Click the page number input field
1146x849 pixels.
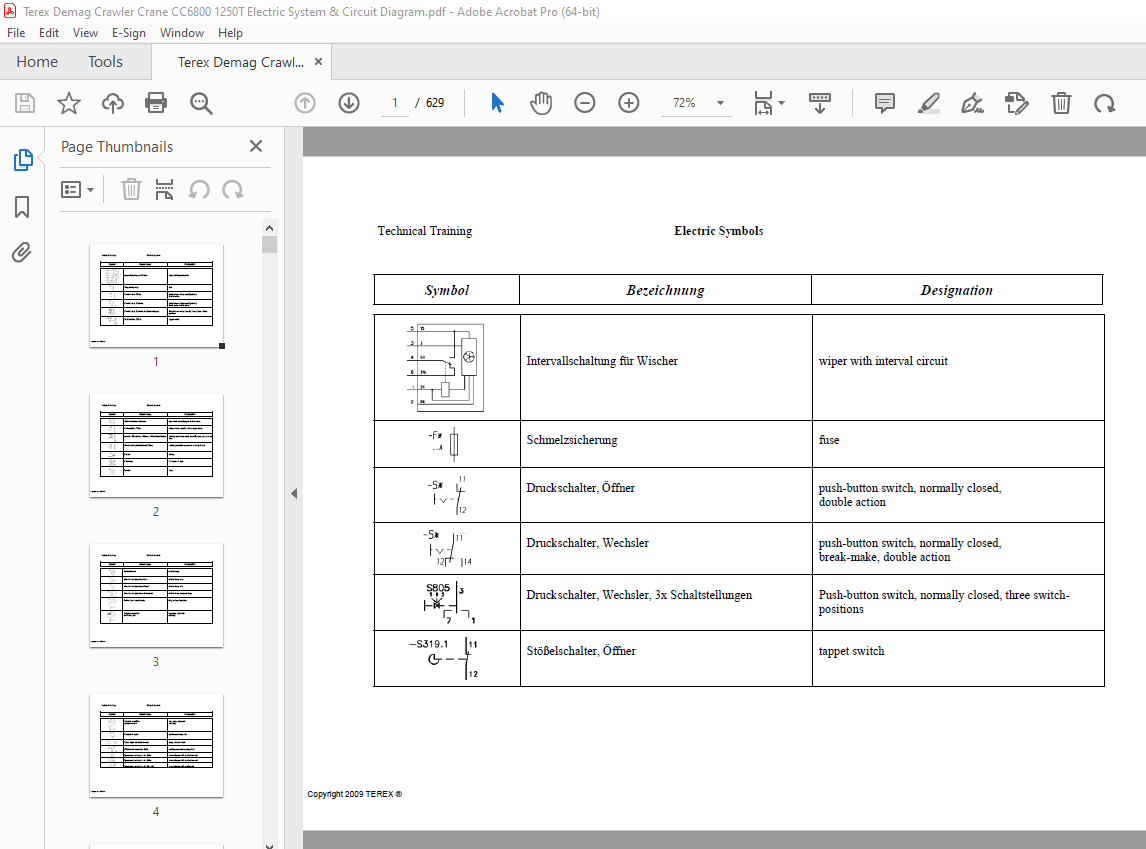click(x=395, y=103)
